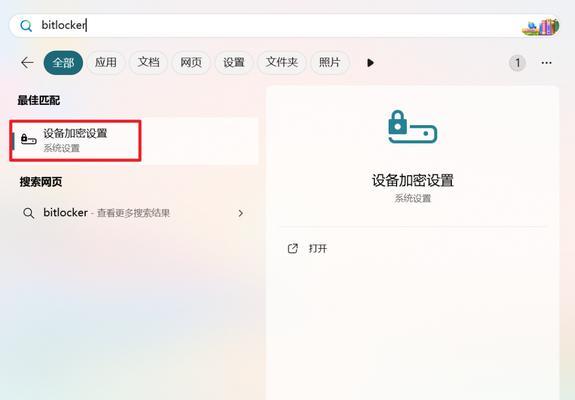
Task: Click the large device encryption lock icon
Action: tap(413, 126)
